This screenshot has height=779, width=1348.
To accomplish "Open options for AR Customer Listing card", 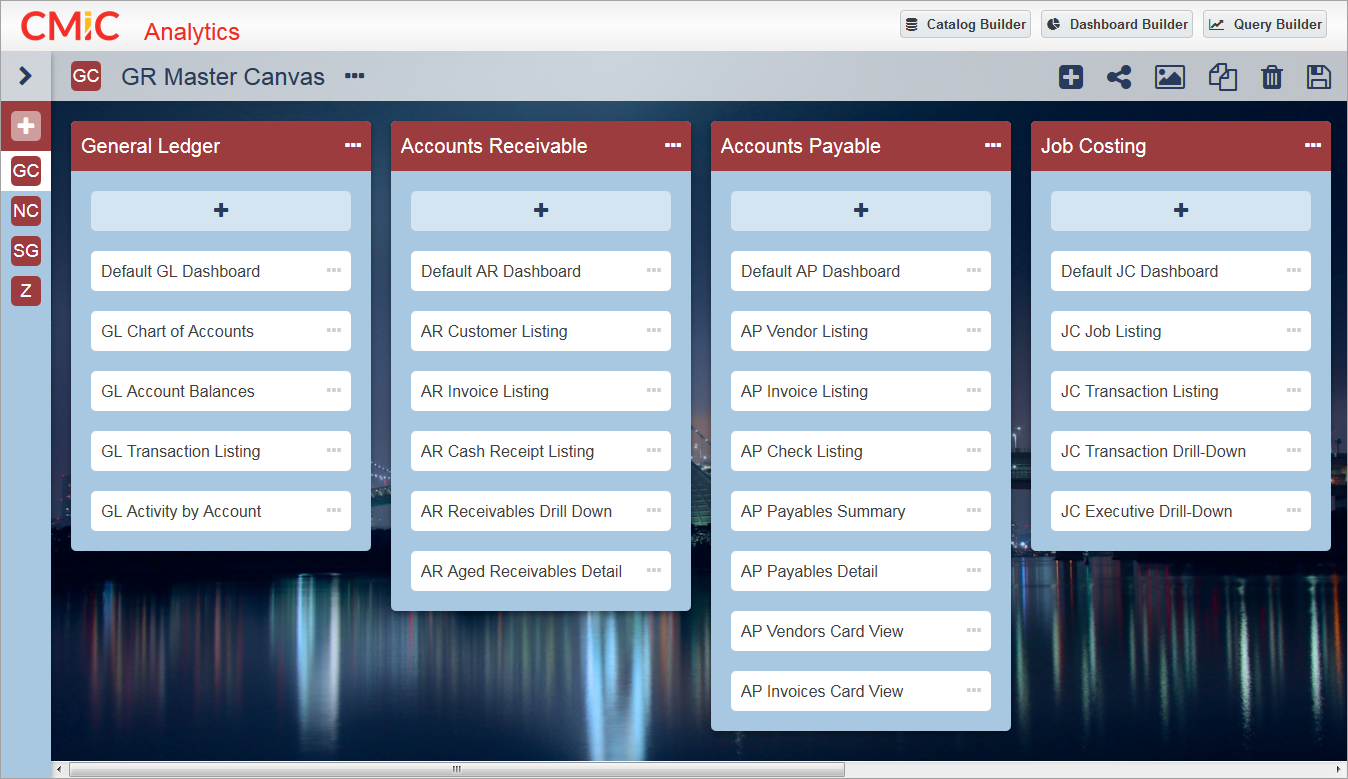I will pyautogui.click(x=654, y=331).
